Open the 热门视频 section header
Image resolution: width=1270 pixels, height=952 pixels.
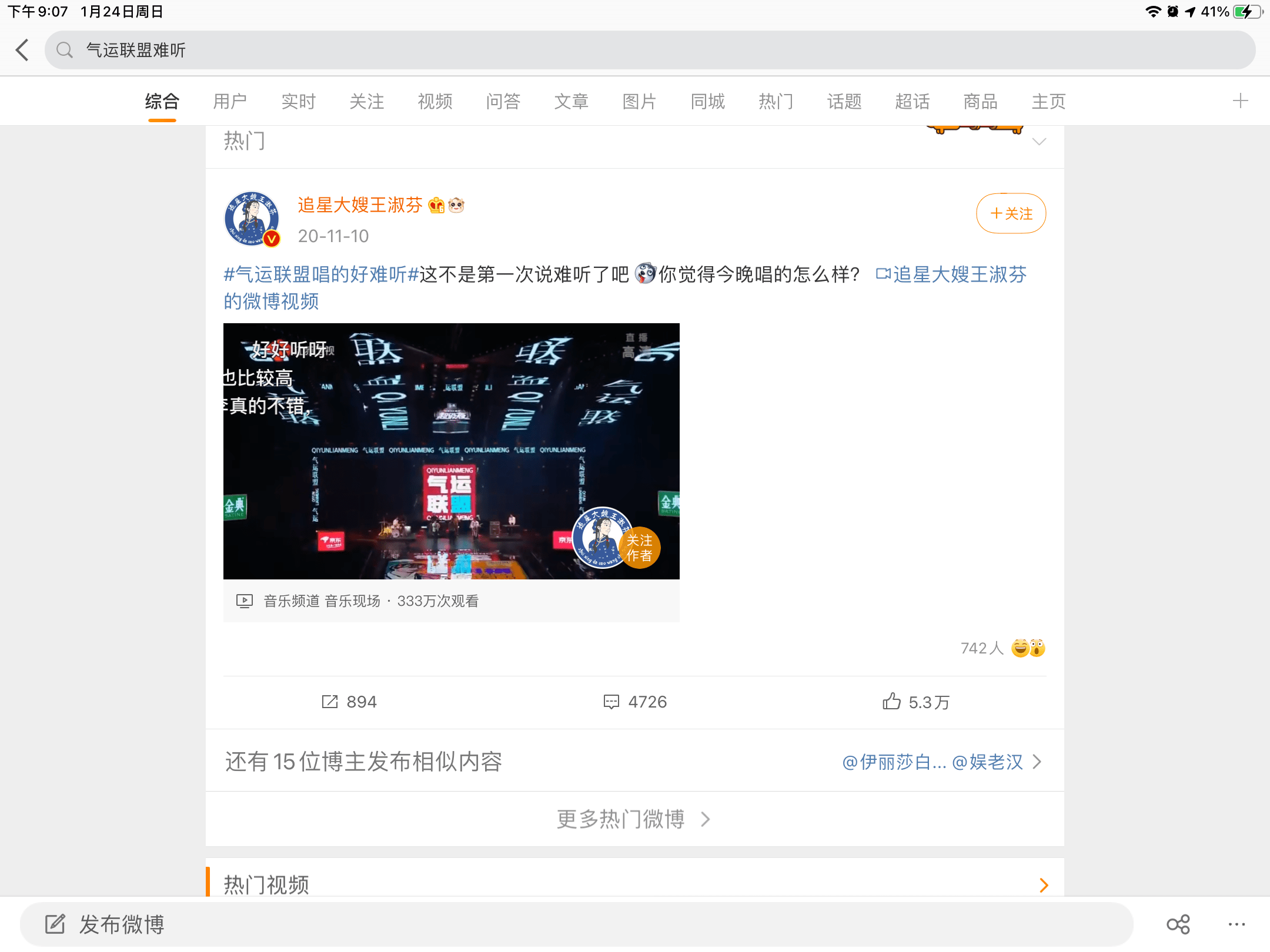click(x=266, y=884)
